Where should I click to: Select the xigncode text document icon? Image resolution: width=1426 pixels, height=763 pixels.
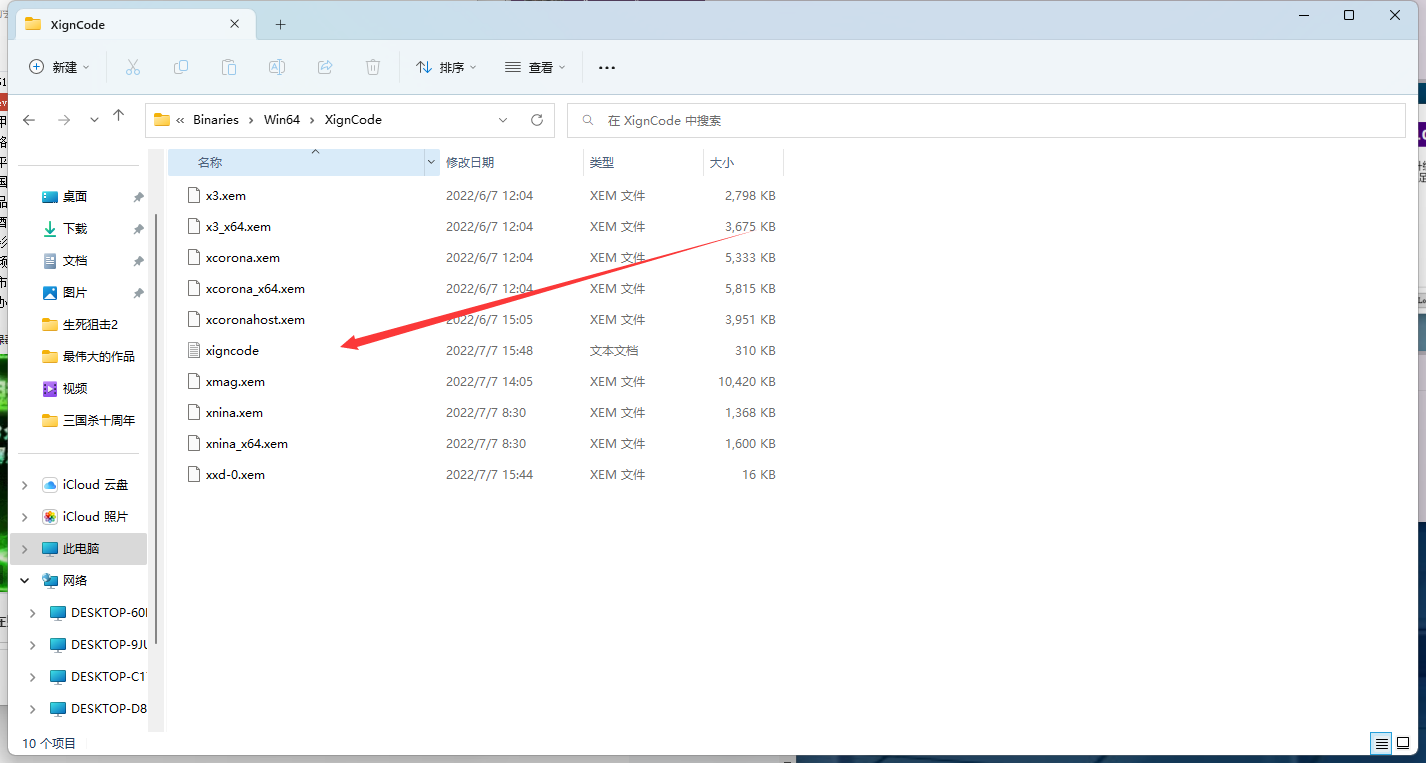coord(194,351)
